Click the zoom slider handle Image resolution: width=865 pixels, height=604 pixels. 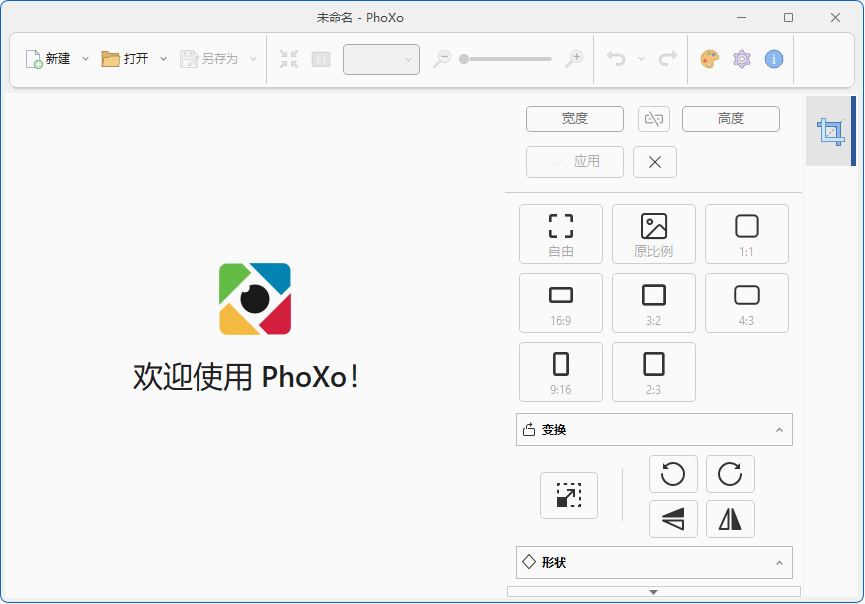pyautogui.click(x=464, y=59)
